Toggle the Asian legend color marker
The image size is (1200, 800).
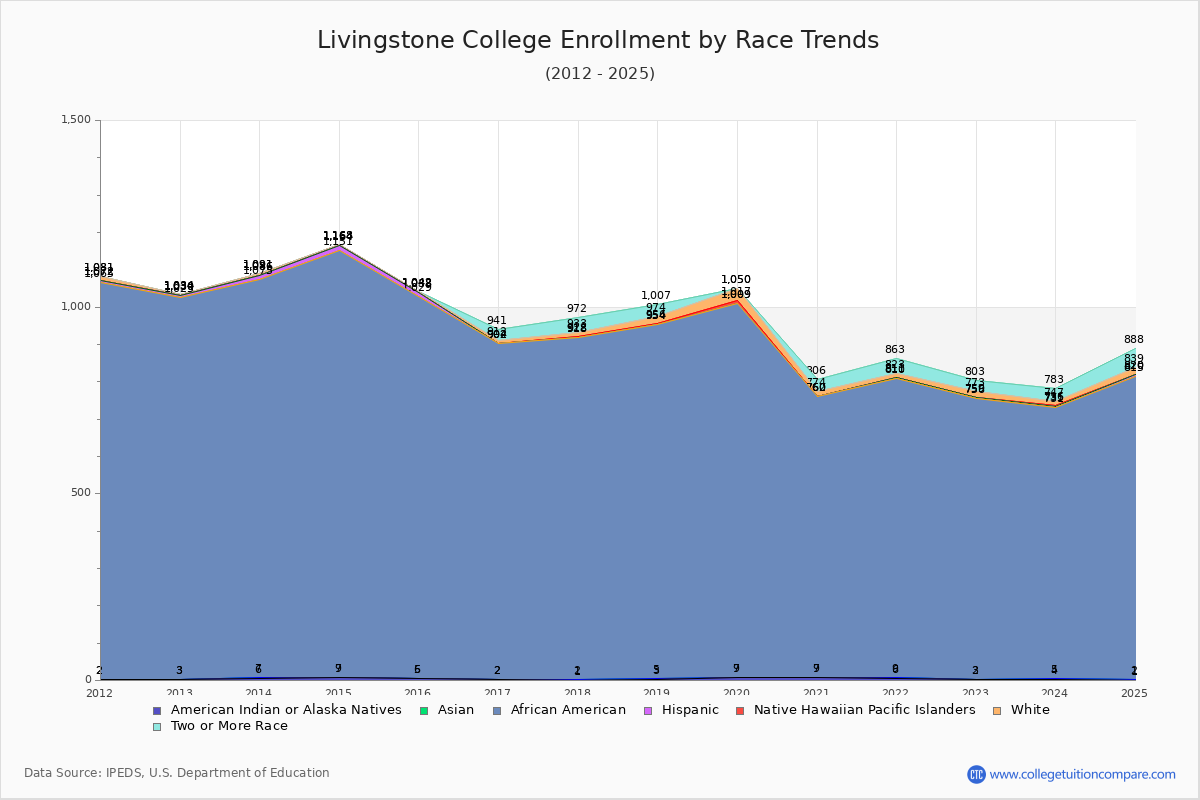424,710
